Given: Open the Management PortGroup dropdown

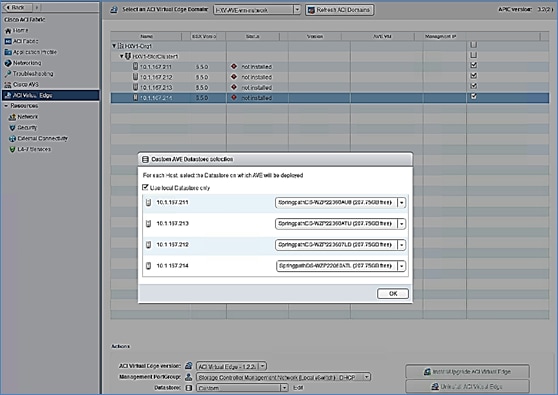Looking at the screenshot, I should [284, 377].
